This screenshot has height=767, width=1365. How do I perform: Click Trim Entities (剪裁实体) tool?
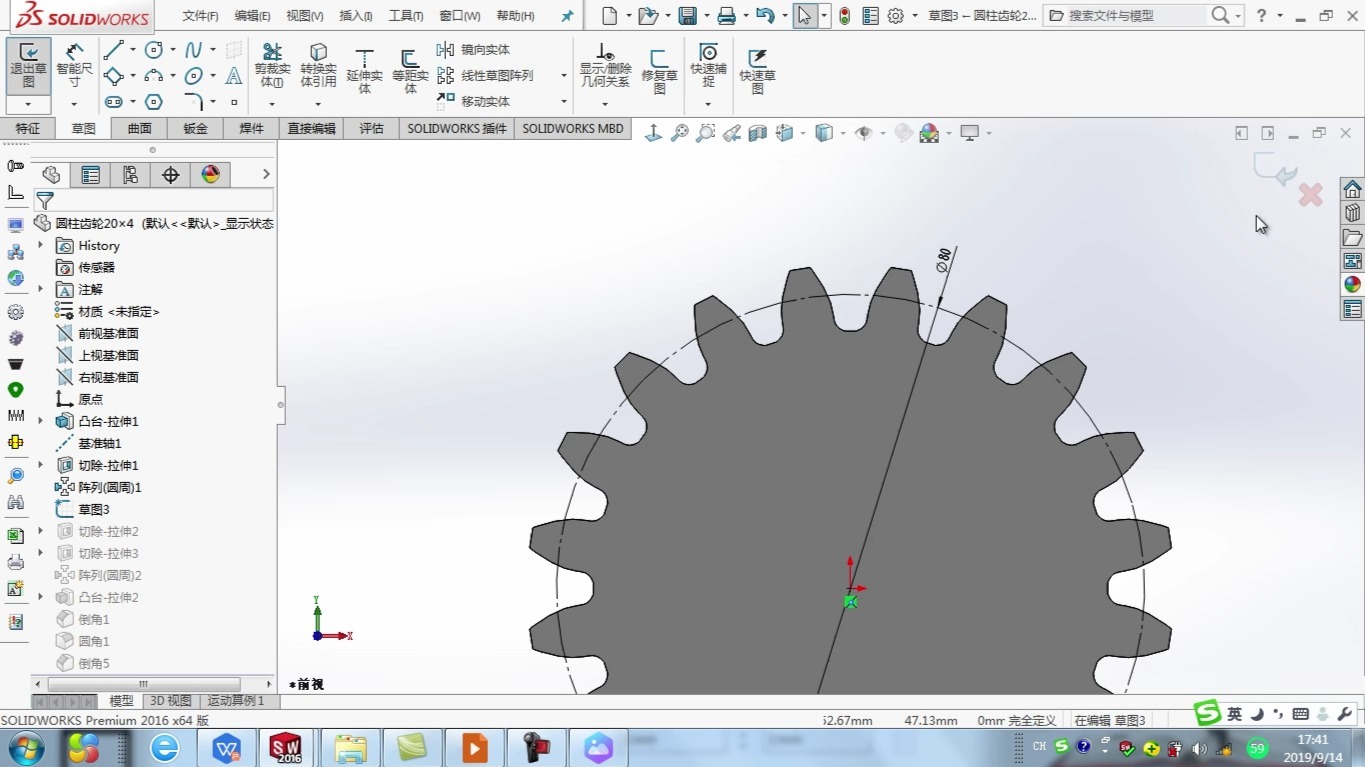(x=272, y=66)
